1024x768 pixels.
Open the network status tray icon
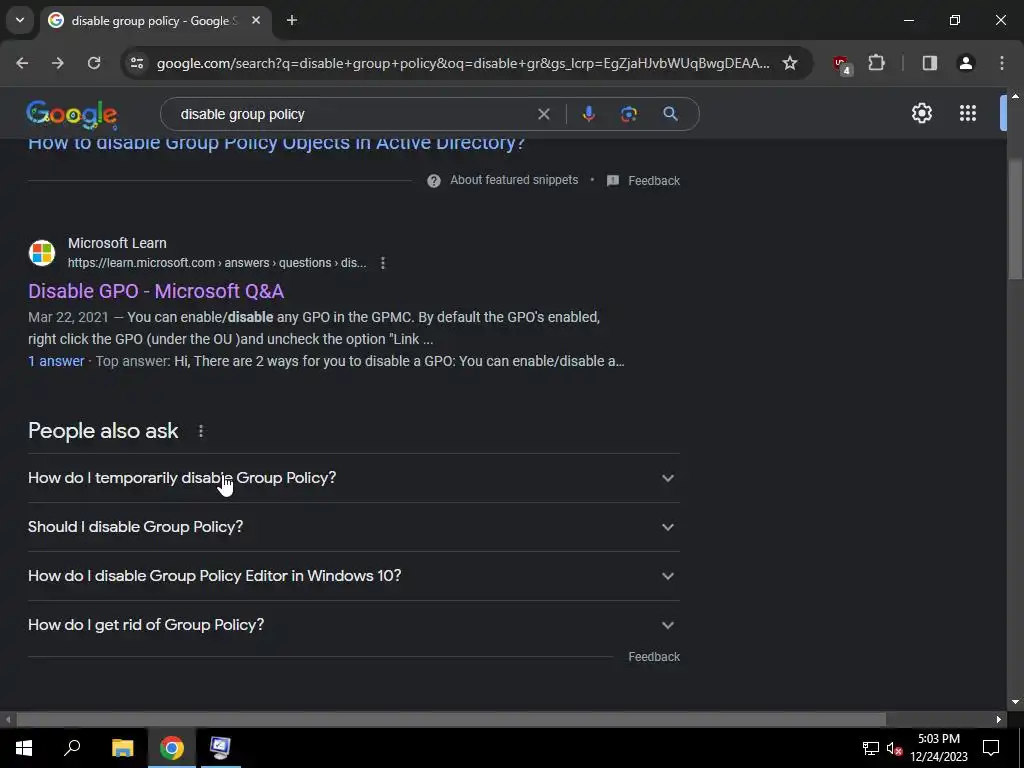click(x=871, y=748)
